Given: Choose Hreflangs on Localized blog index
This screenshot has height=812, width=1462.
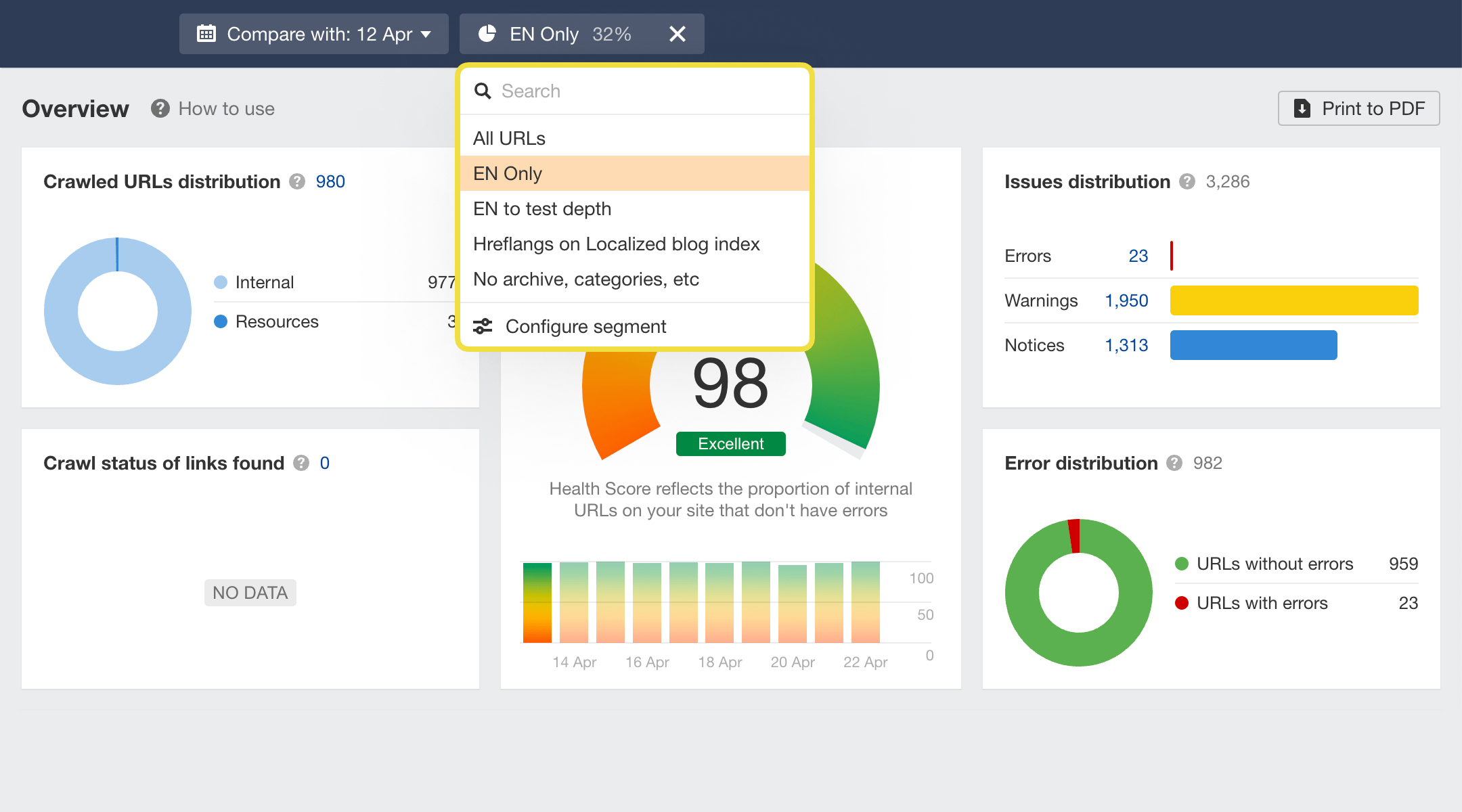Looking at the screenshot, I should coord(635,244).
